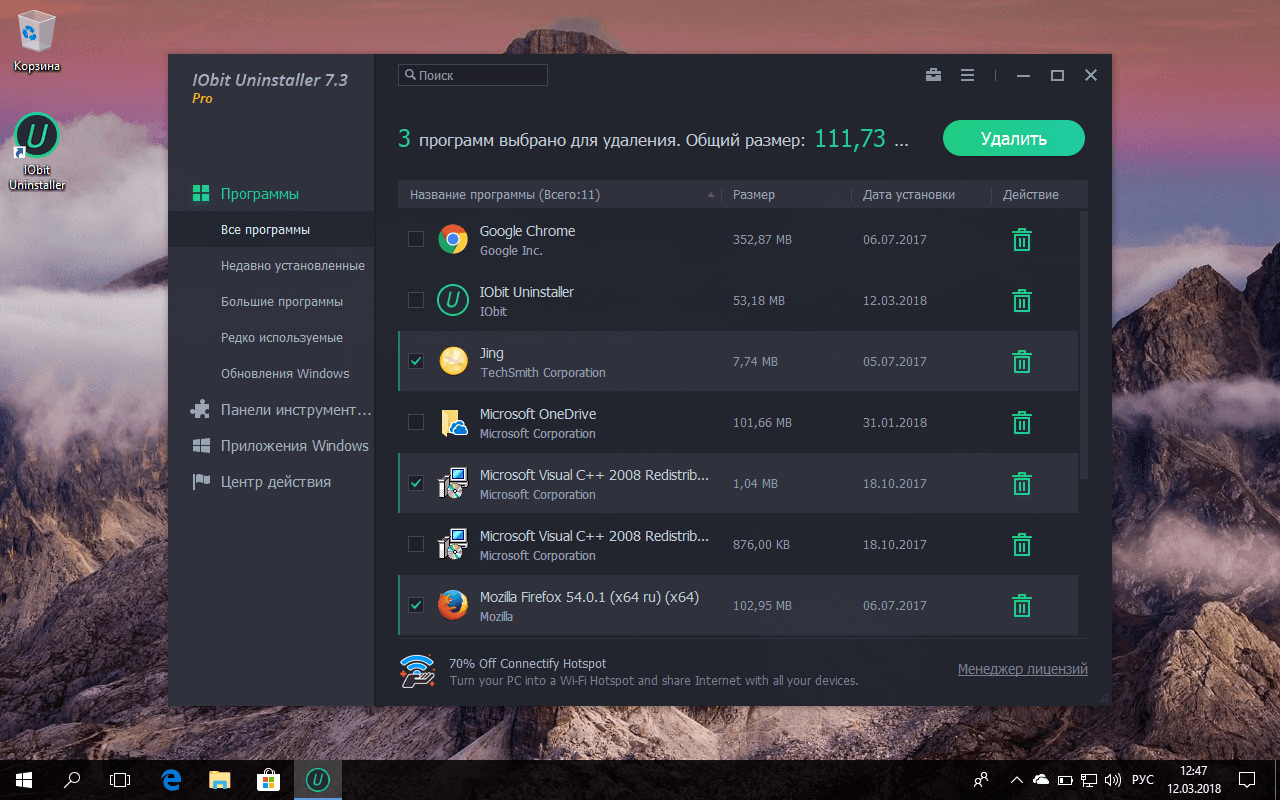This screenshot has height=800, width=1280.
Task: Open the Менеджер лицензий link
Action: pyautogui.click(x=1022, y=670)
